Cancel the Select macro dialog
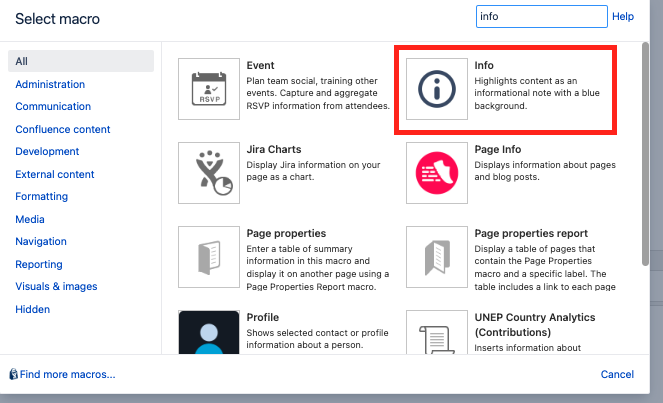Screen dimensions: 663x403 pyautogui.click(x=617, y=374)
